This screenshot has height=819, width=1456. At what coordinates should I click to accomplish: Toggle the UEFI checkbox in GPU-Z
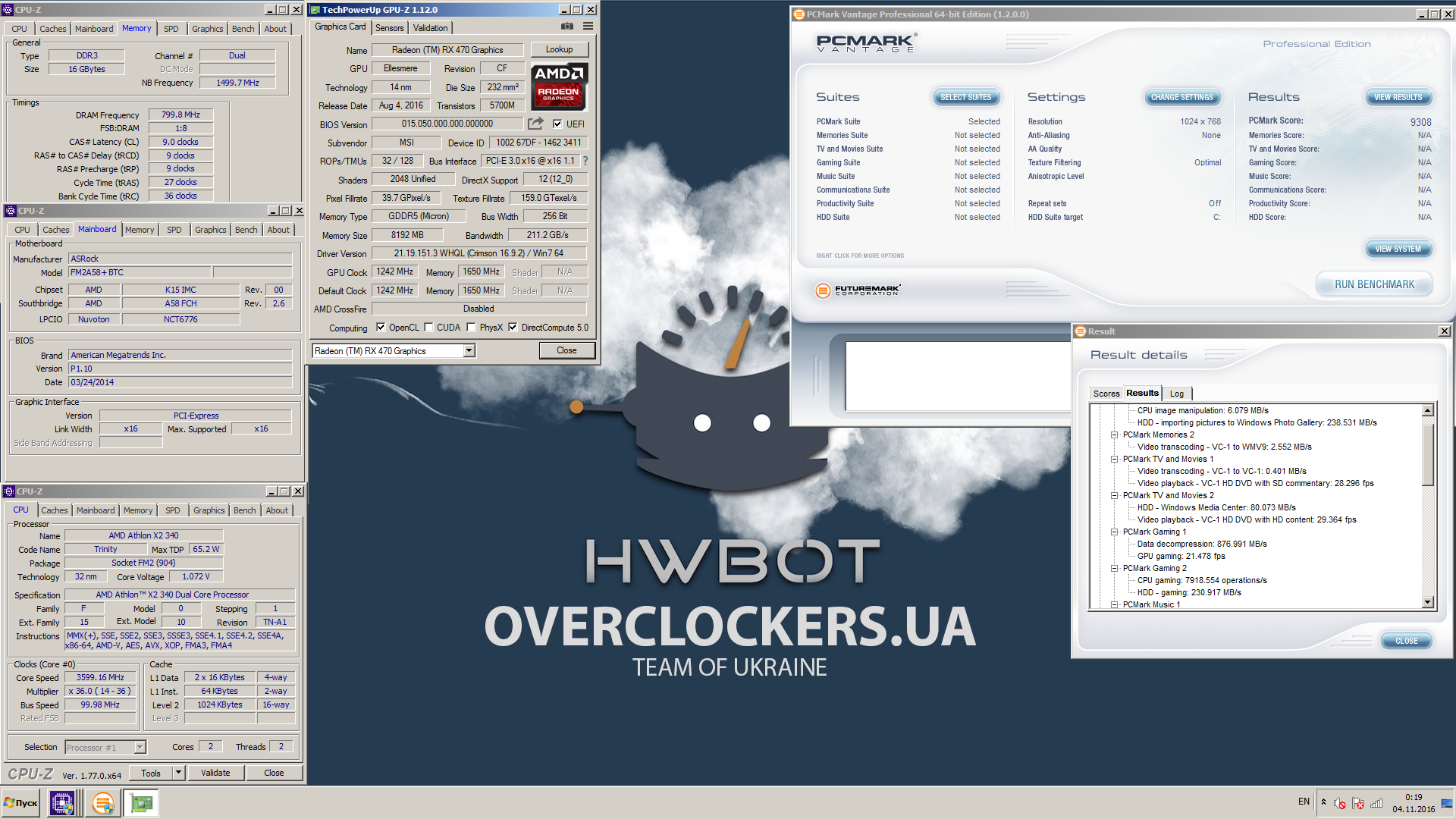(557, 124)
